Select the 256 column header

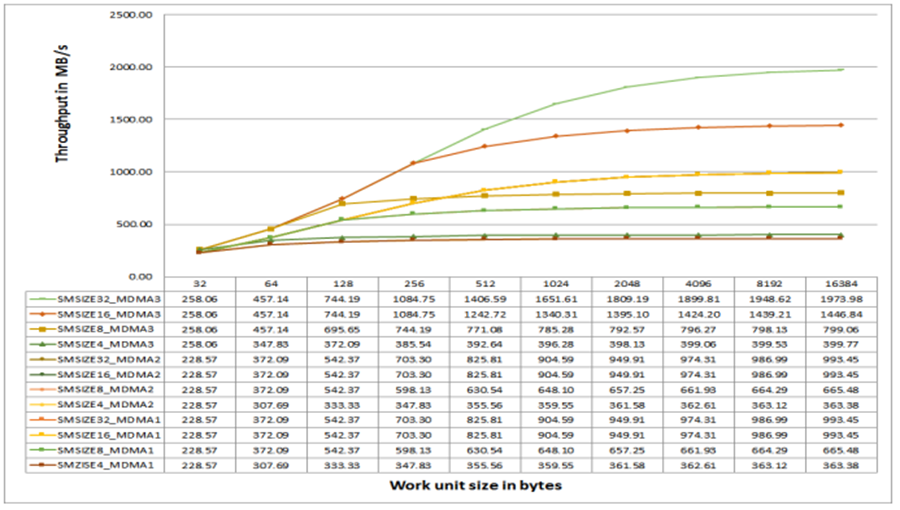(414, 283)
